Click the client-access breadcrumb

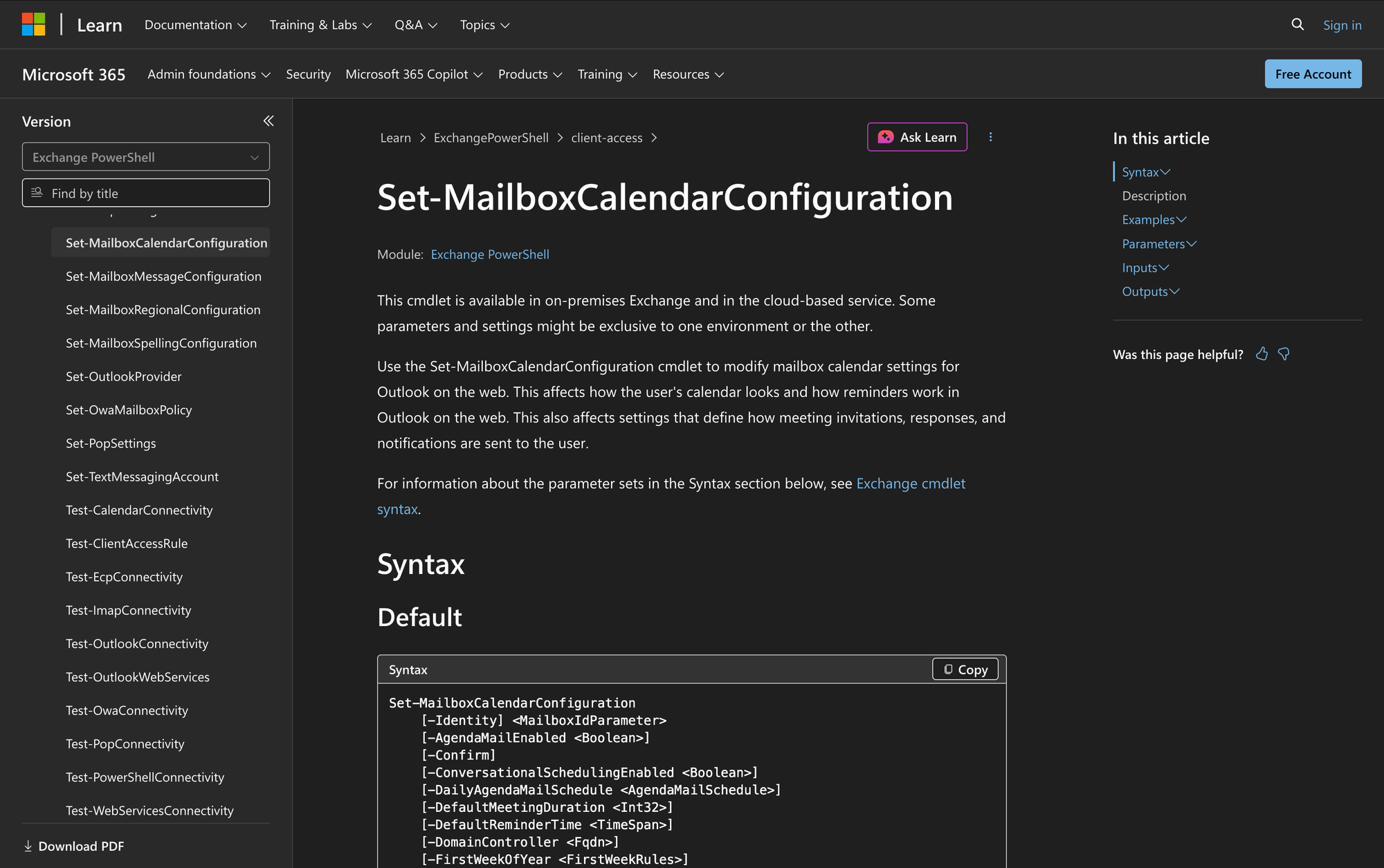click(x=606, y=138)
